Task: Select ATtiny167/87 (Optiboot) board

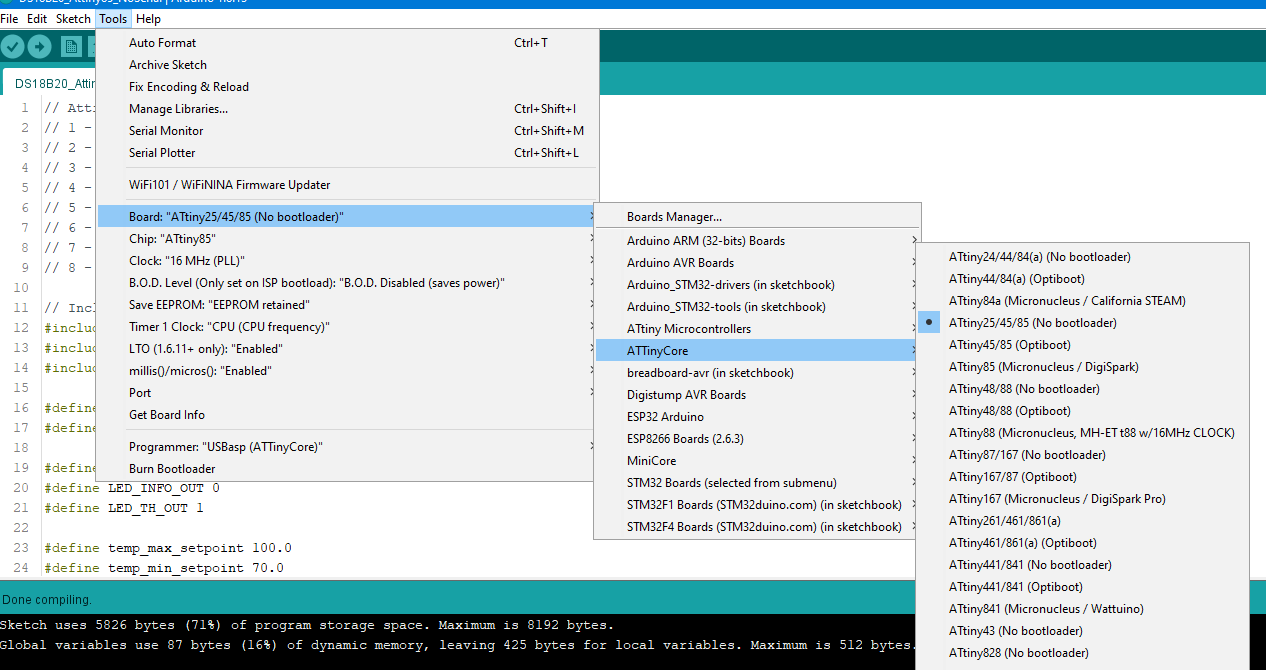Action: (x=1083, y=477)
